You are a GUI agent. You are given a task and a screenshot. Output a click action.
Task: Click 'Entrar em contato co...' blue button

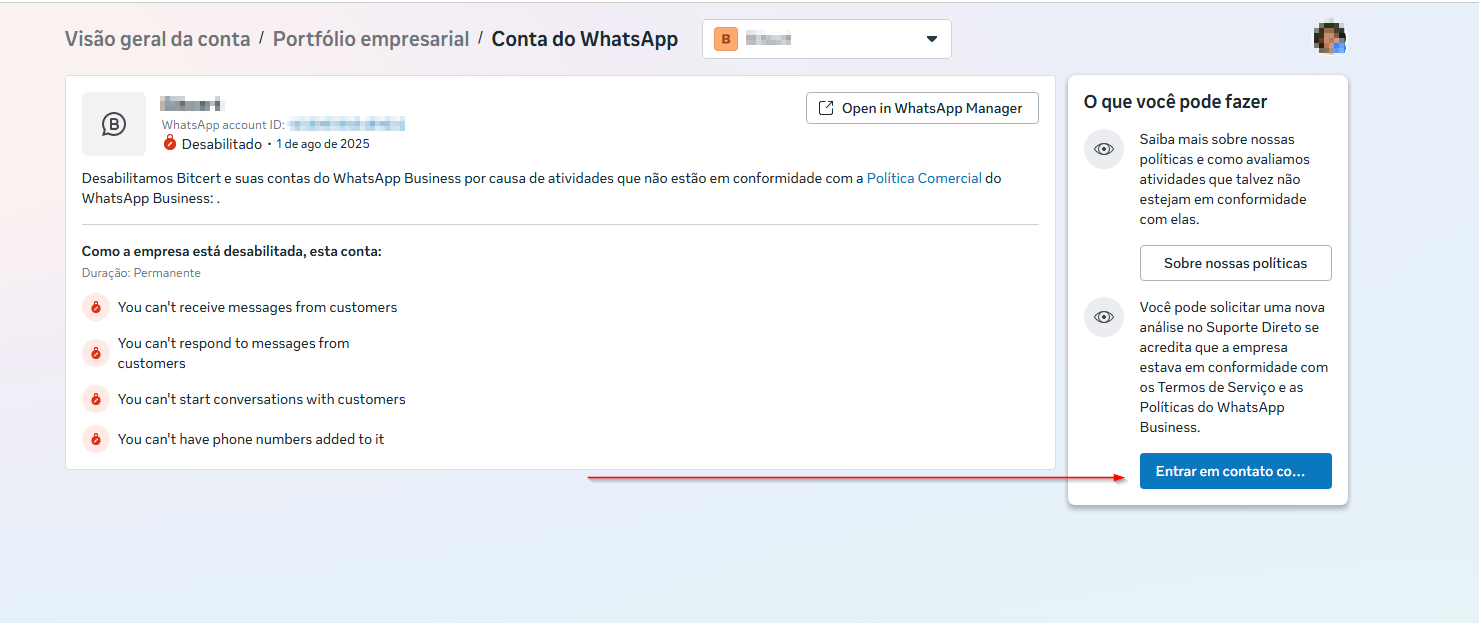(1236, 471)
